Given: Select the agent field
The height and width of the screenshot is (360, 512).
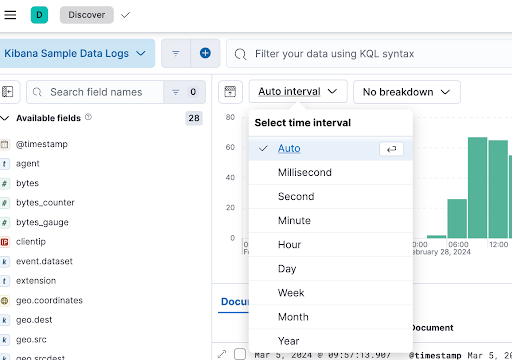Looking at the screenshot, I should pos(28,164).
